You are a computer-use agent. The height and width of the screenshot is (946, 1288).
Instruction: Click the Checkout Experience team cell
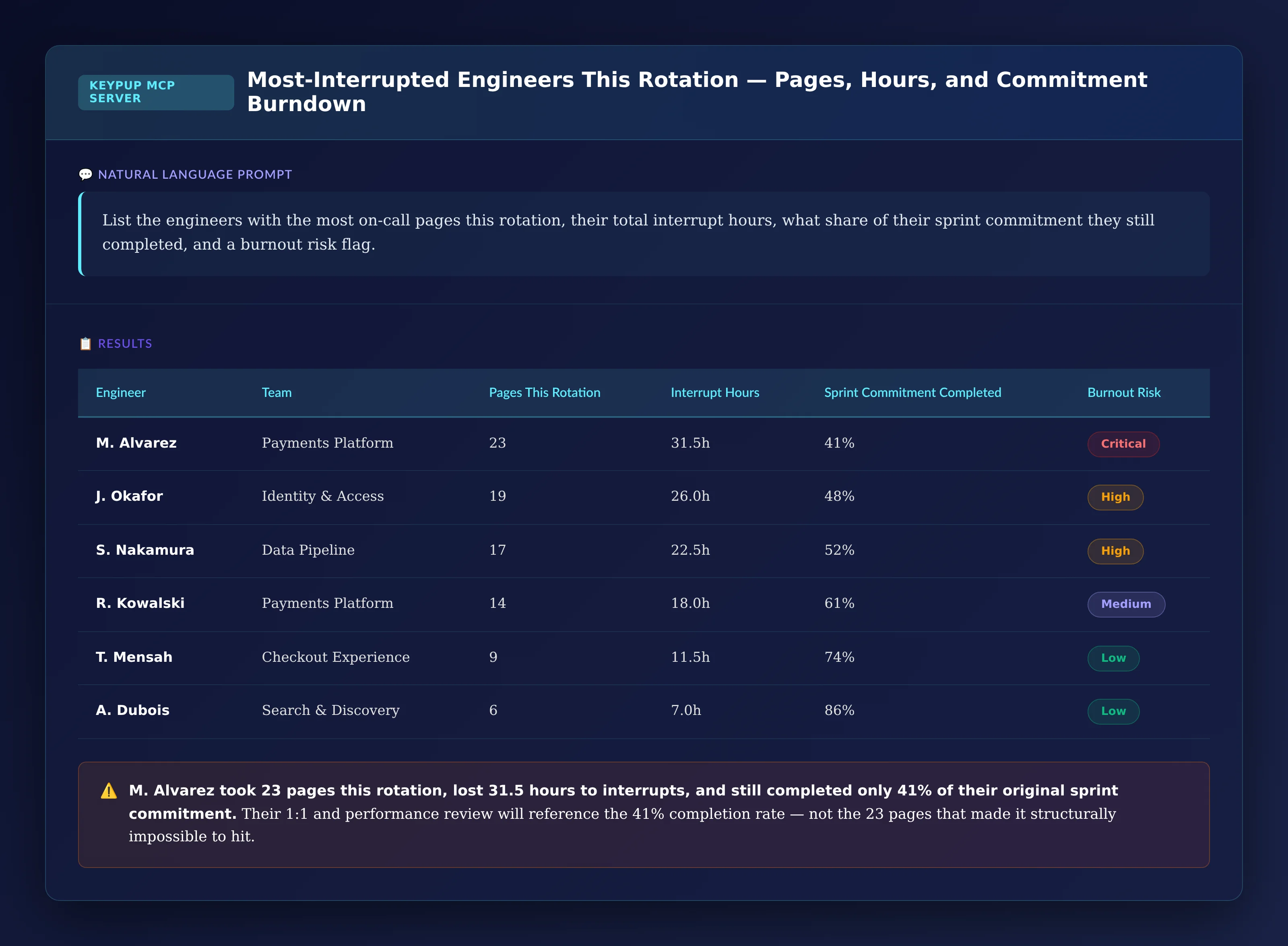pos(335,657)
